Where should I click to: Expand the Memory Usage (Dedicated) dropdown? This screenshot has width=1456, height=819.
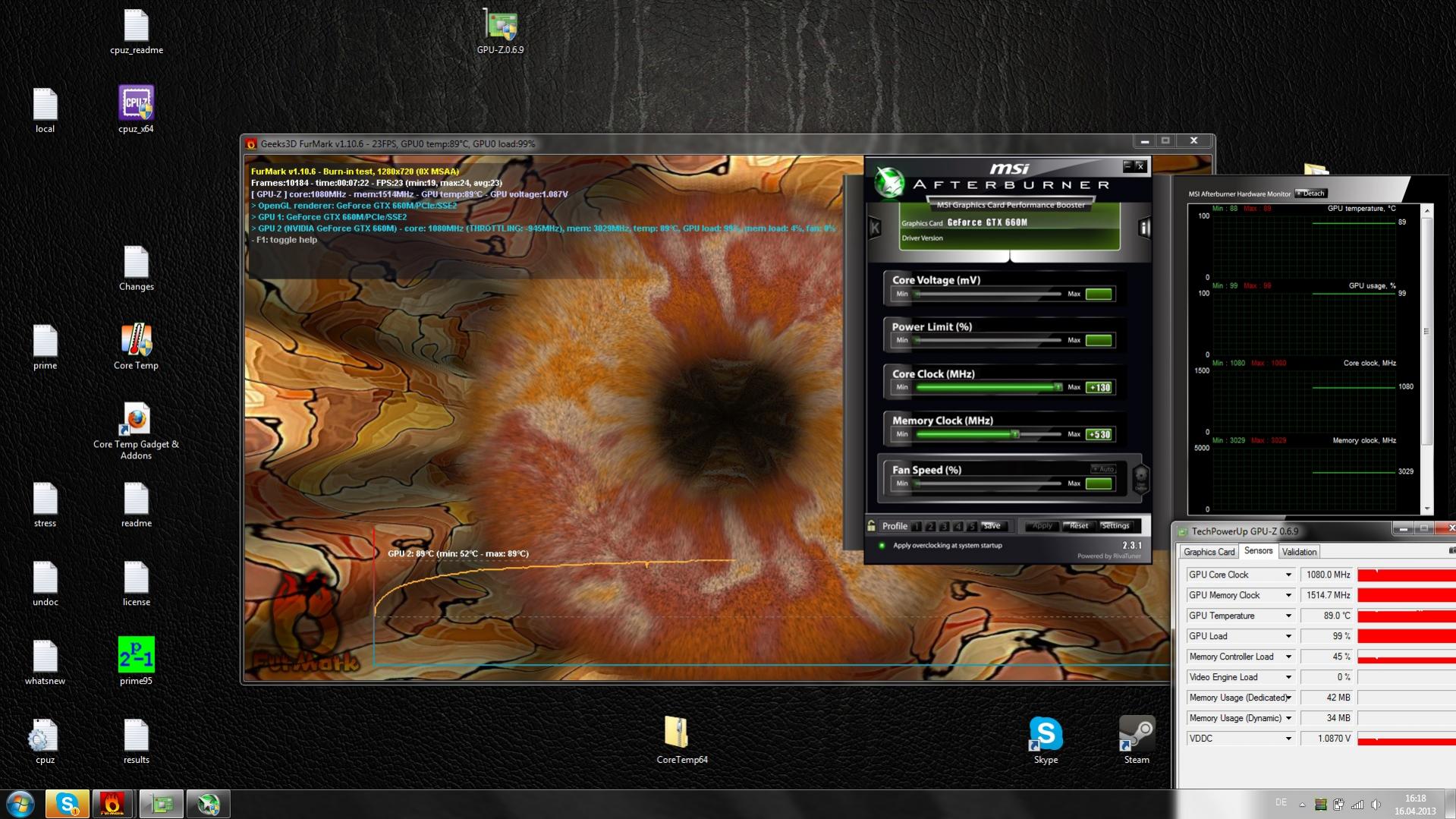[1288, 698]
